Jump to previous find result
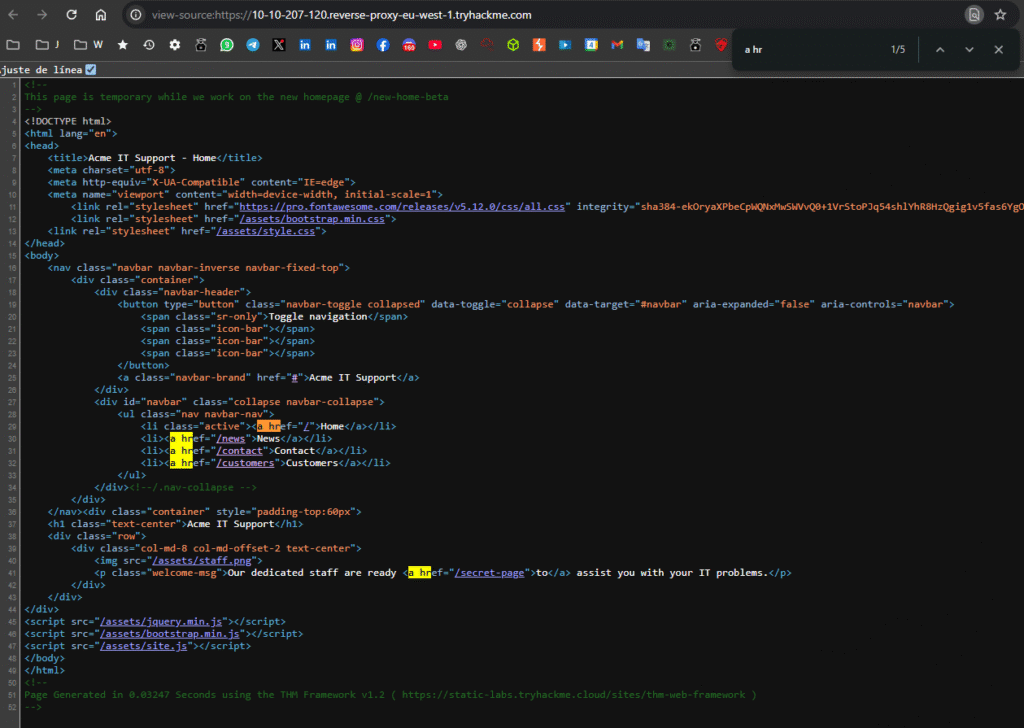This screenshot has height=728, width=1024. coord(940,49)
